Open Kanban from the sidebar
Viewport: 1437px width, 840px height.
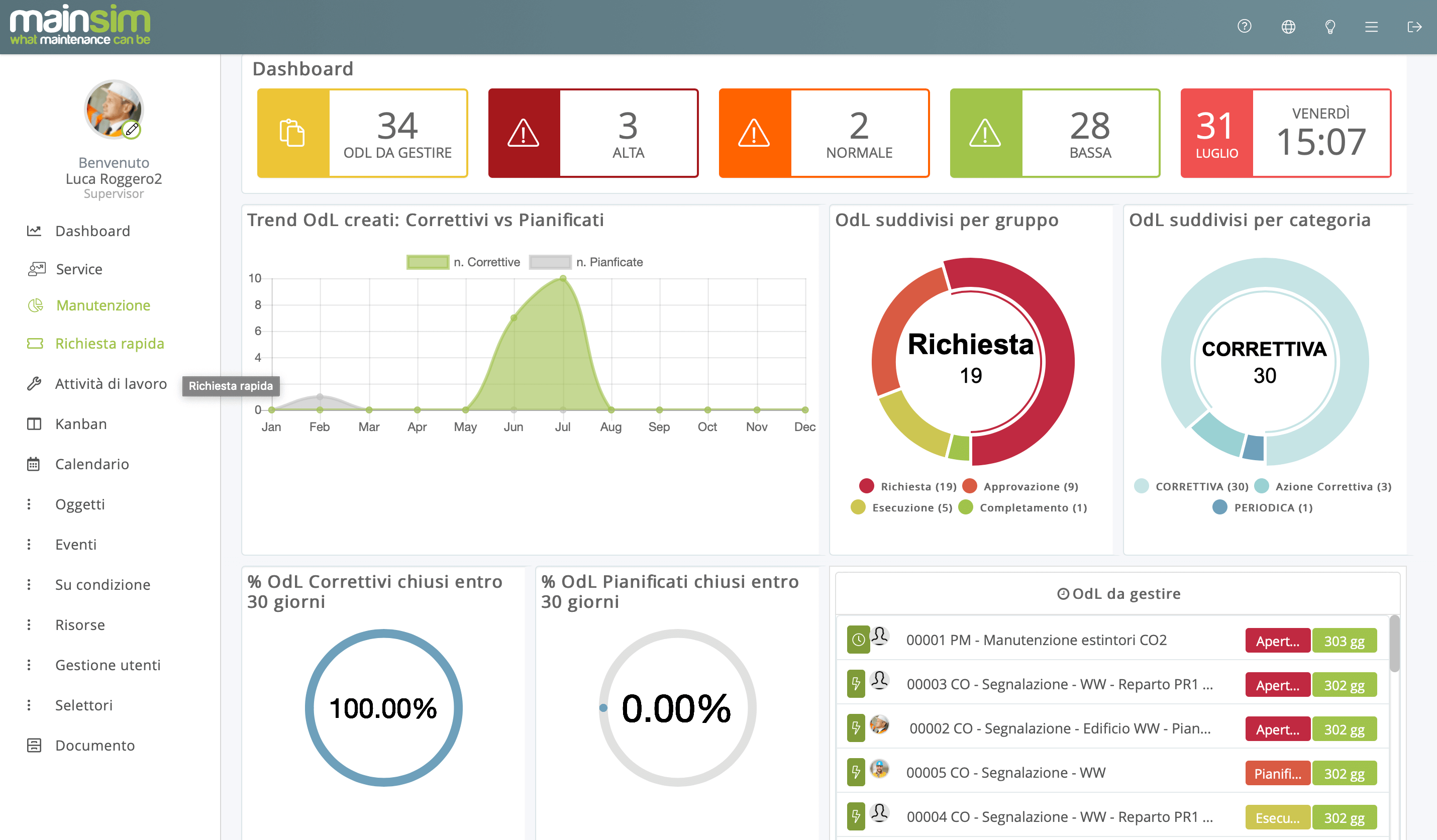80,424
